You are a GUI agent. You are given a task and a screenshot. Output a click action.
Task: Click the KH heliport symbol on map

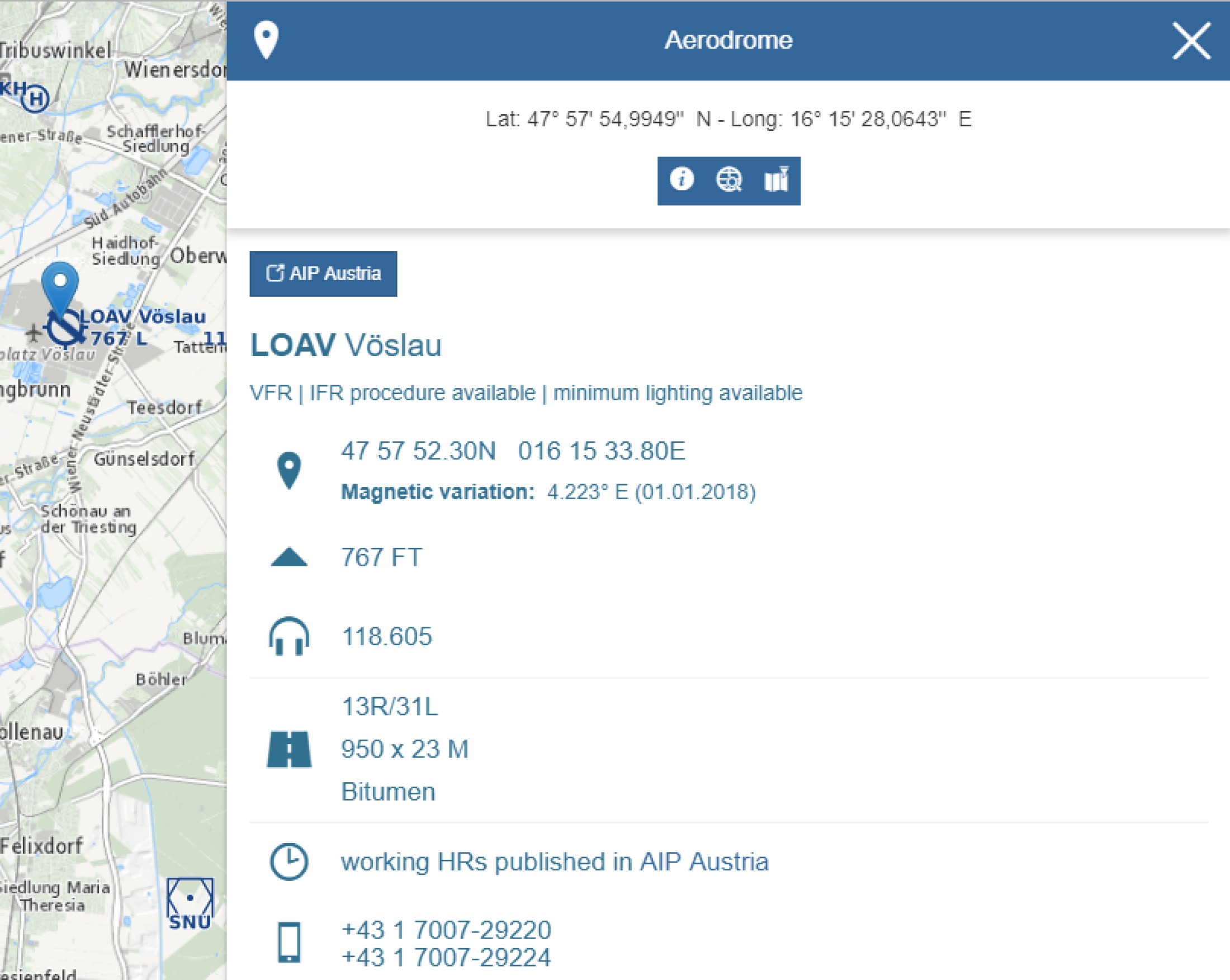click(36, 99)
